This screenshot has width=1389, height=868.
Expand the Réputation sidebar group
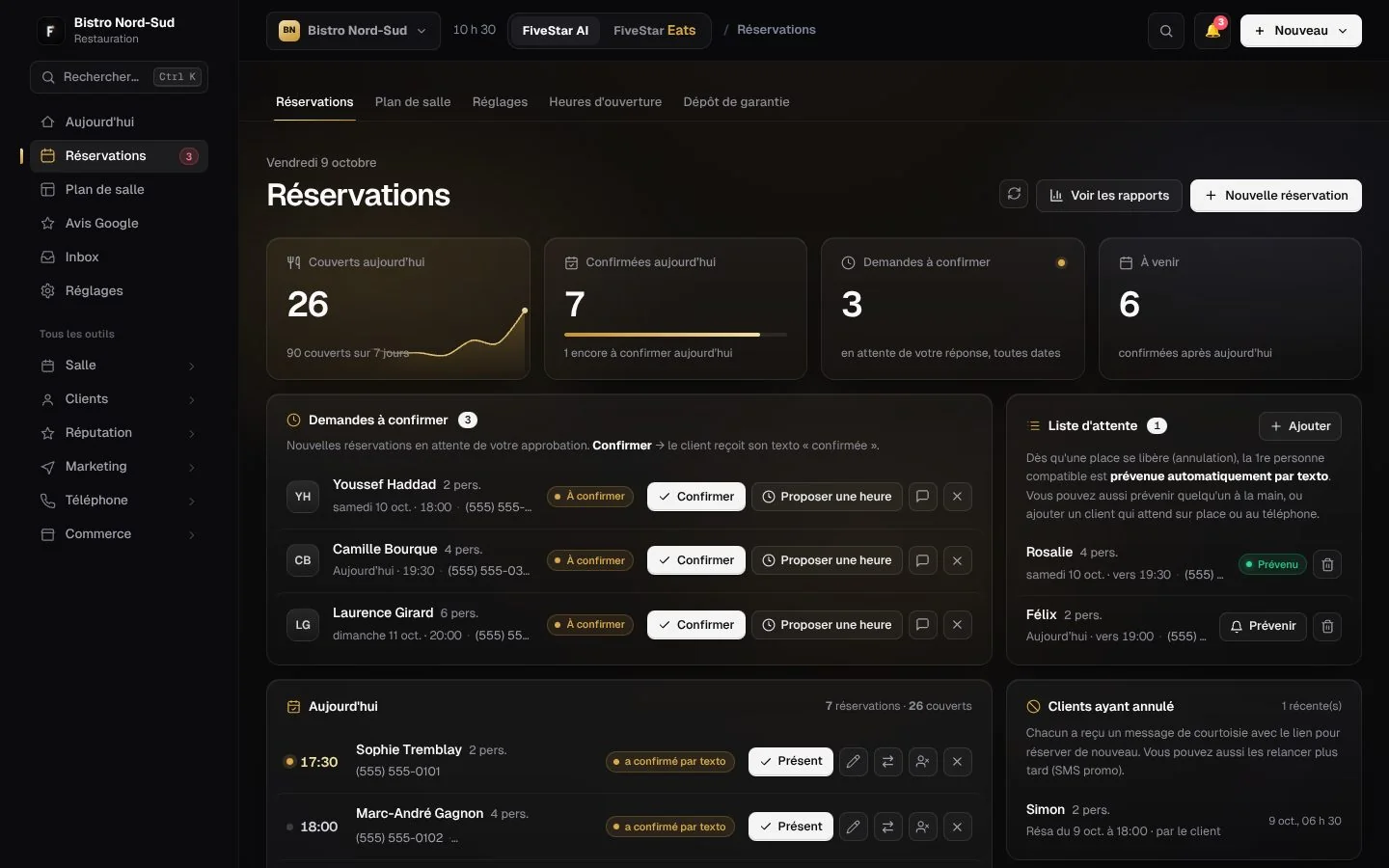(119, 433)
